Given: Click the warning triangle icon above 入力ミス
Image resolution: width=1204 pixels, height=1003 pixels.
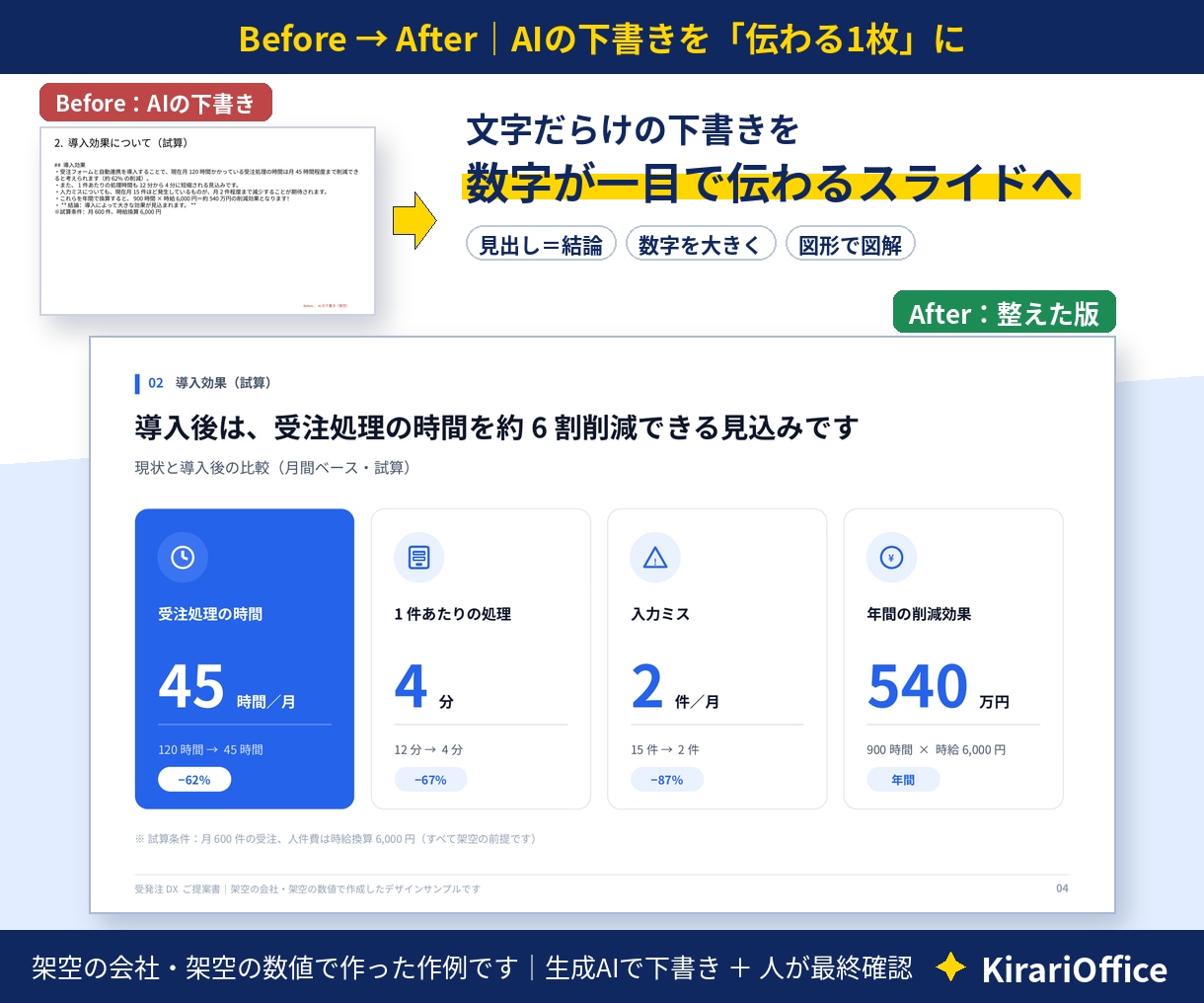Looking at the screenshot, I should tap(655, 557).
